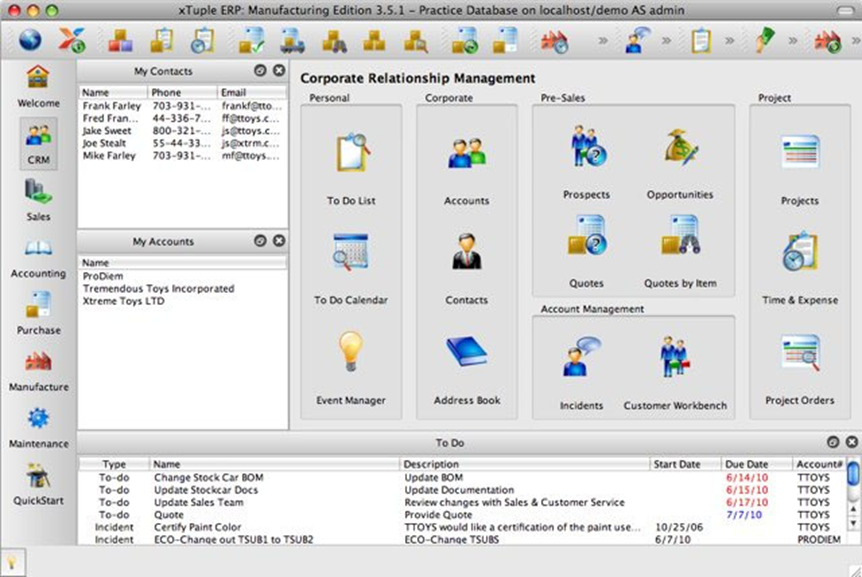Sort My Contacts by Email column
The height and width of the screenshot is (577, 862).
pyautogui.click(x=252, y=92)
